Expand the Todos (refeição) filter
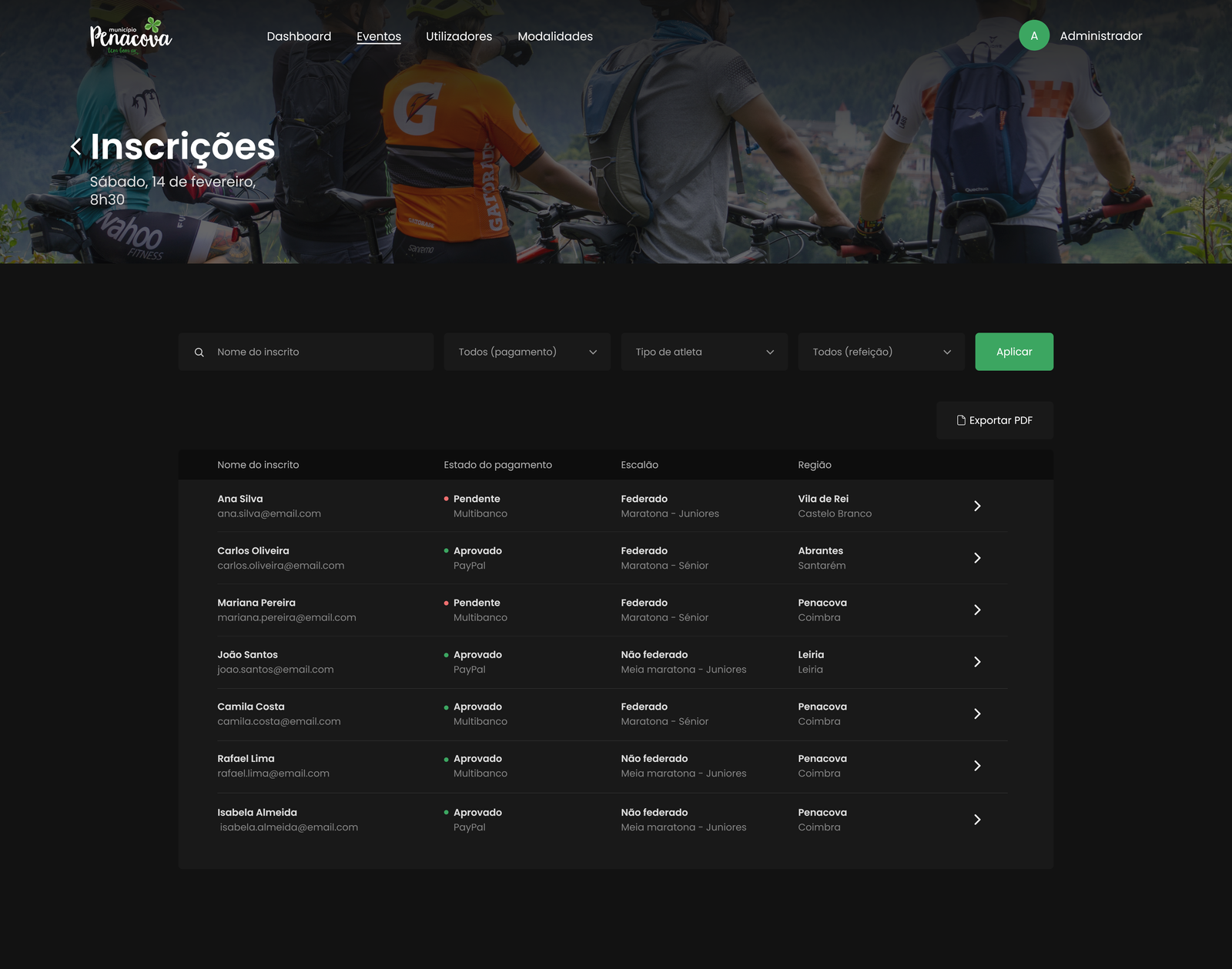The width and height of the screenshot is (1232, 969). pos(881,352)
